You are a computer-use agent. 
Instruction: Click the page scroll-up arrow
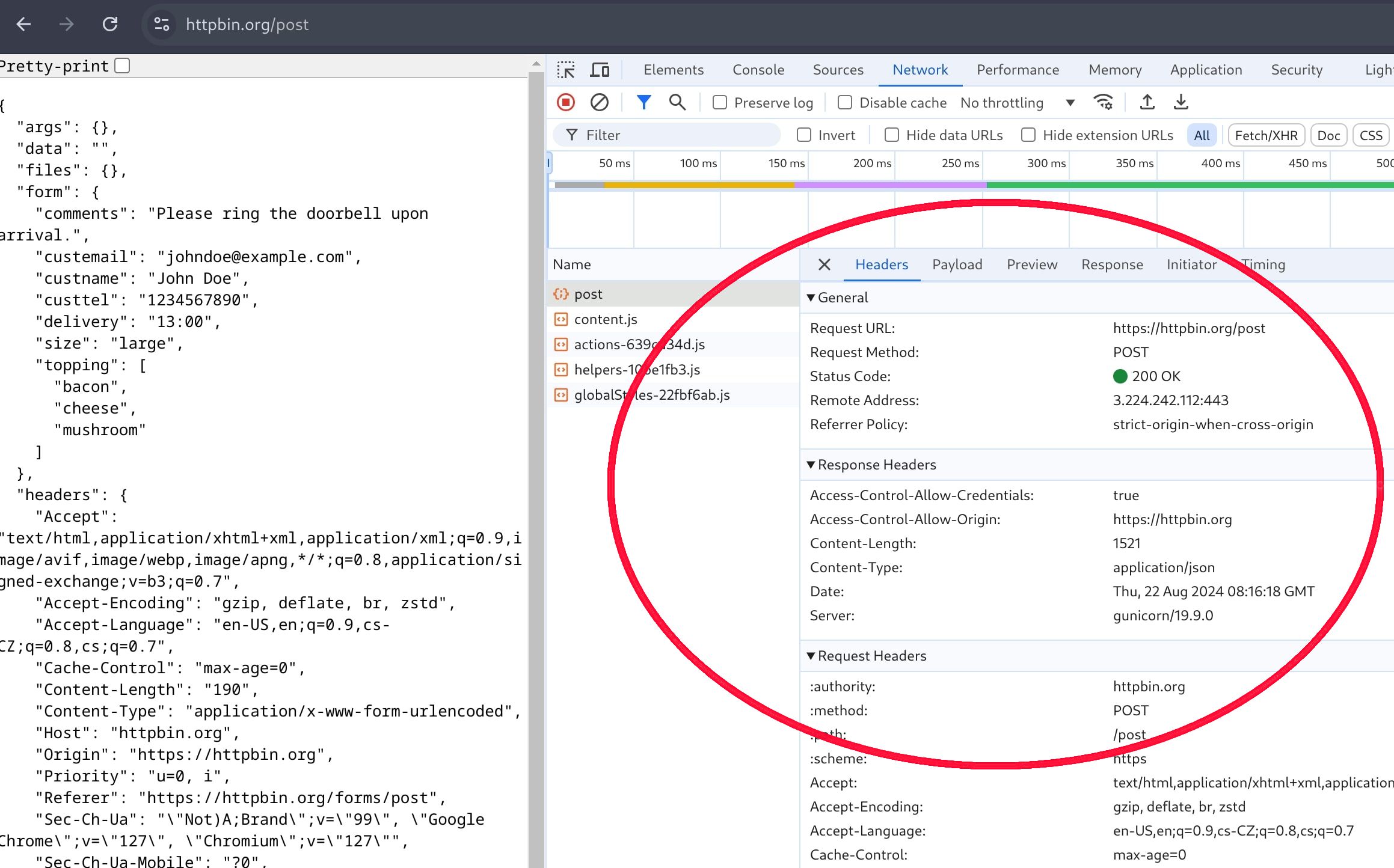536,63
